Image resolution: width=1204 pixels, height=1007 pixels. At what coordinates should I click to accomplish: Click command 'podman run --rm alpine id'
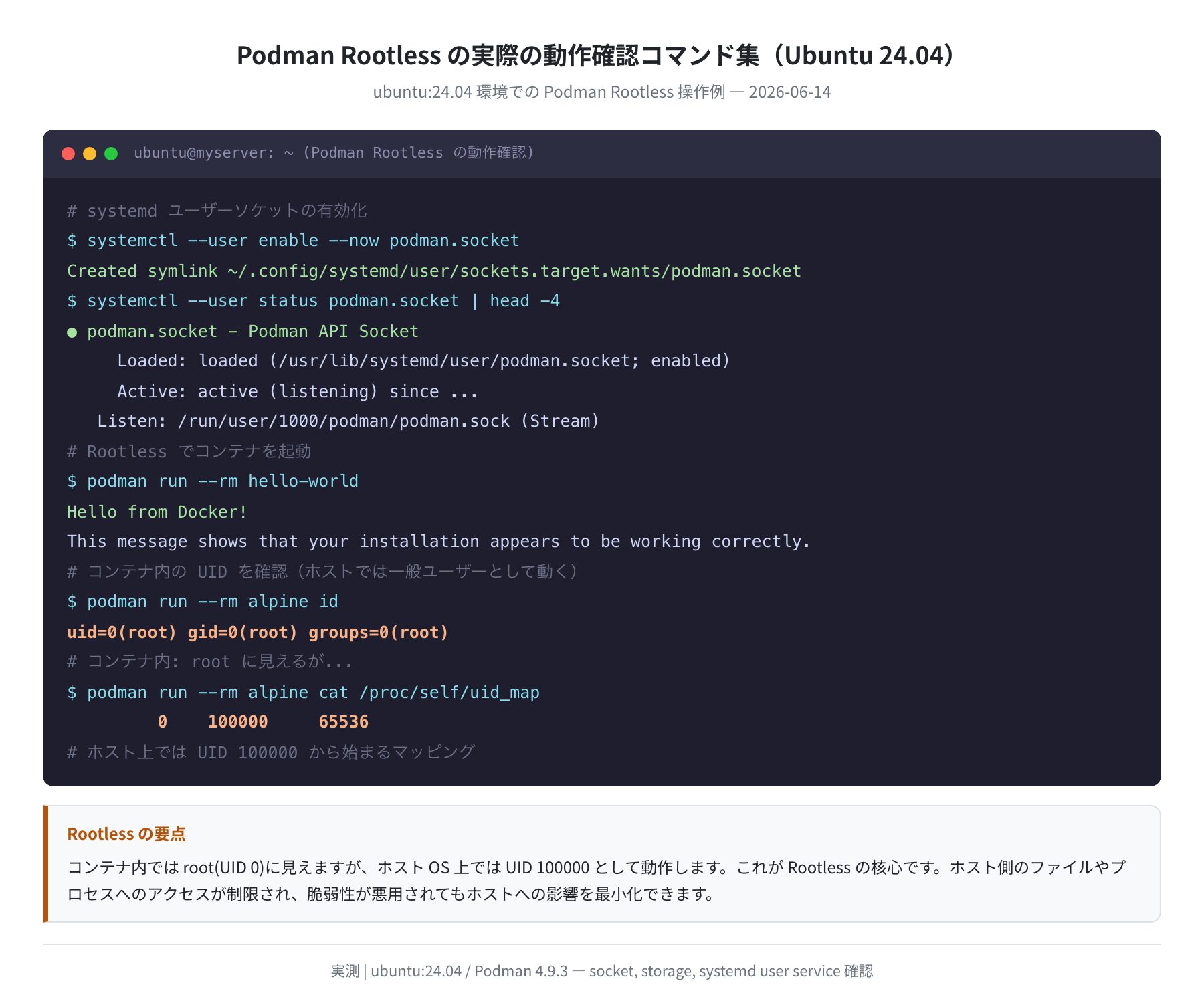[x=213, y=602]
